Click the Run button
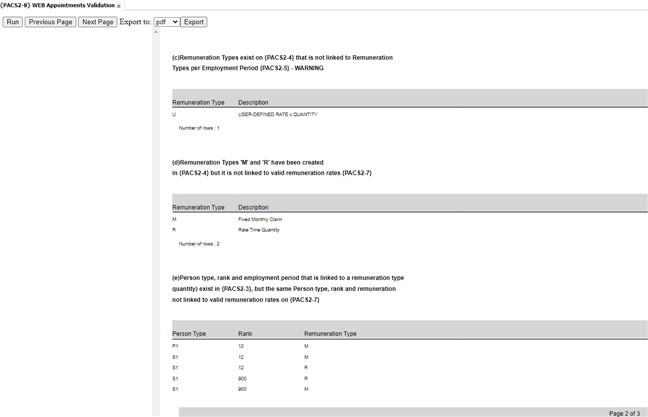The image size is (648, 417). 12,21
